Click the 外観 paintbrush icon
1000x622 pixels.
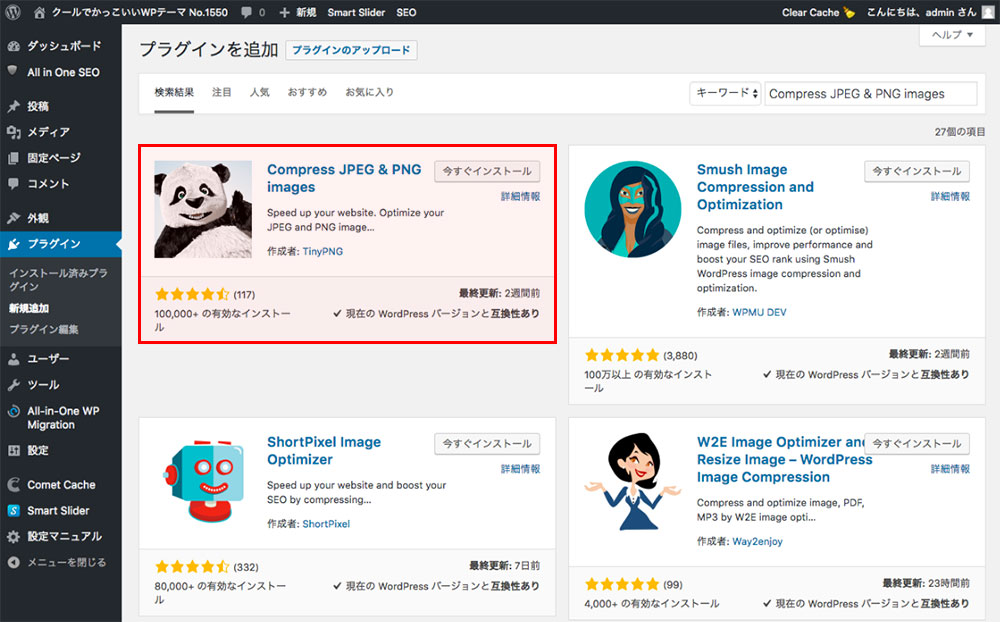13,218
